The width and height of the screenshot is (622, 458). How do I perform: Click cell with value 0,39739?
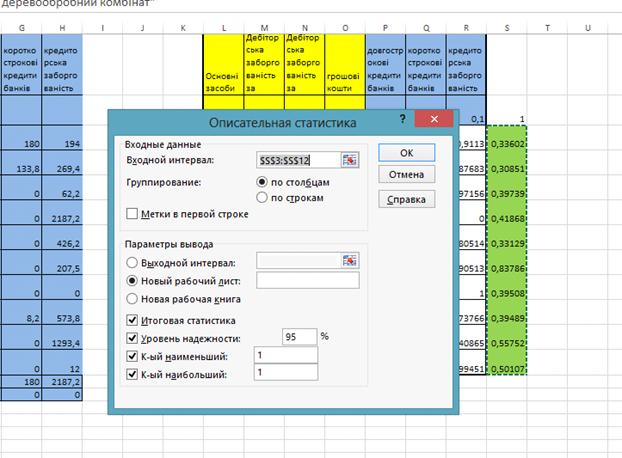(507, 188)
